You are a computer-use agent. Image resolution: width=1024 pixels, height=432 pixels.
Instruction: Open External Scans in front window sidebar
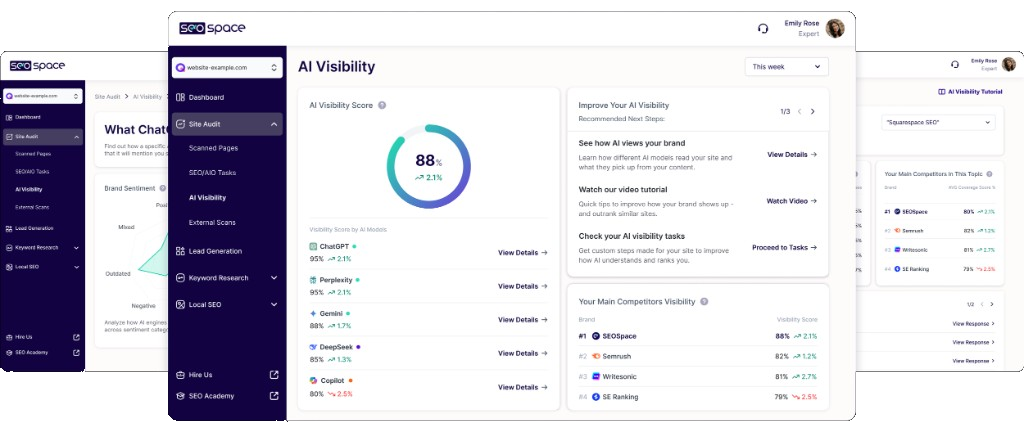pos(212,223)
